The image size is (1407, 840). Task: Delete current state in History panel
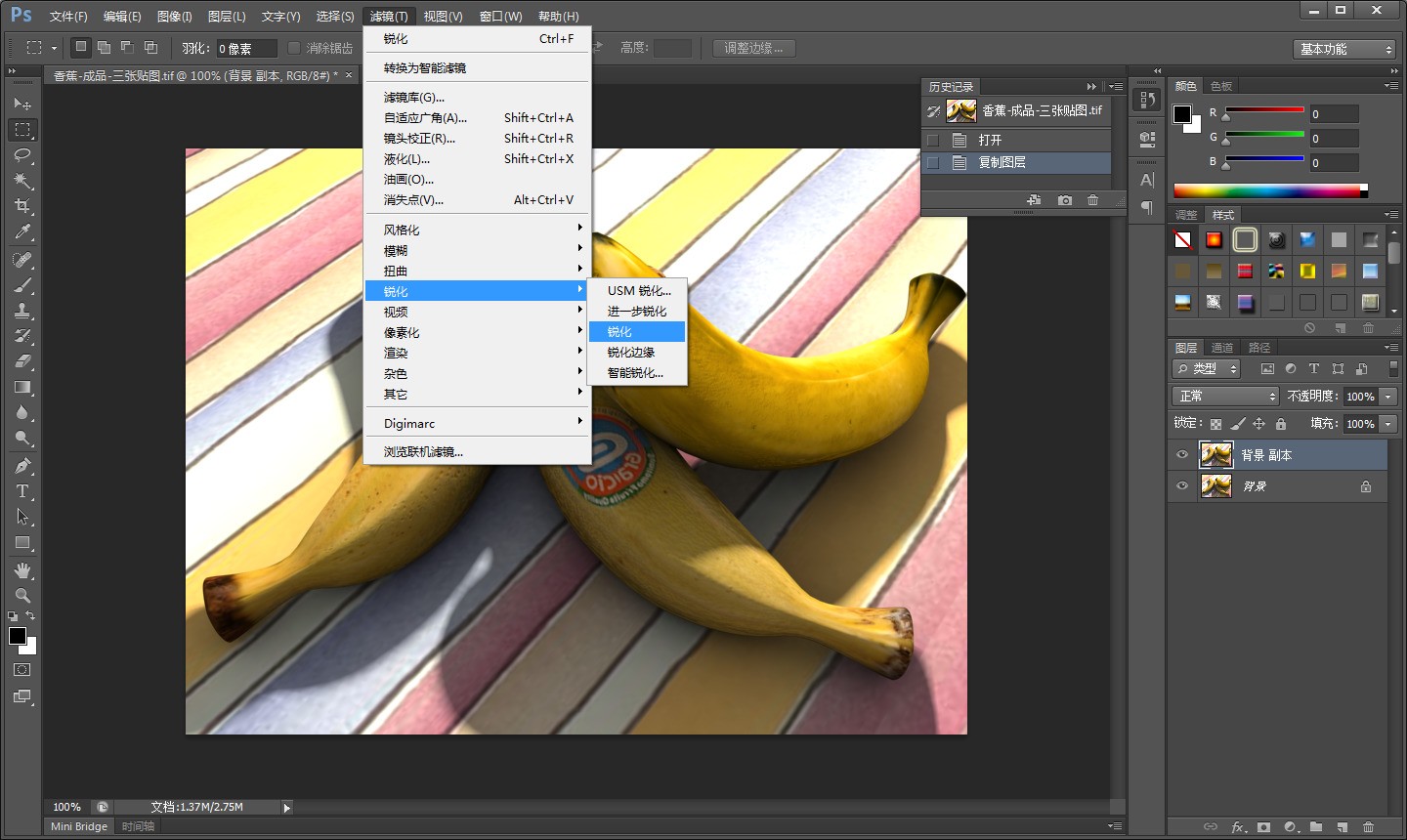pos(1093,200)
